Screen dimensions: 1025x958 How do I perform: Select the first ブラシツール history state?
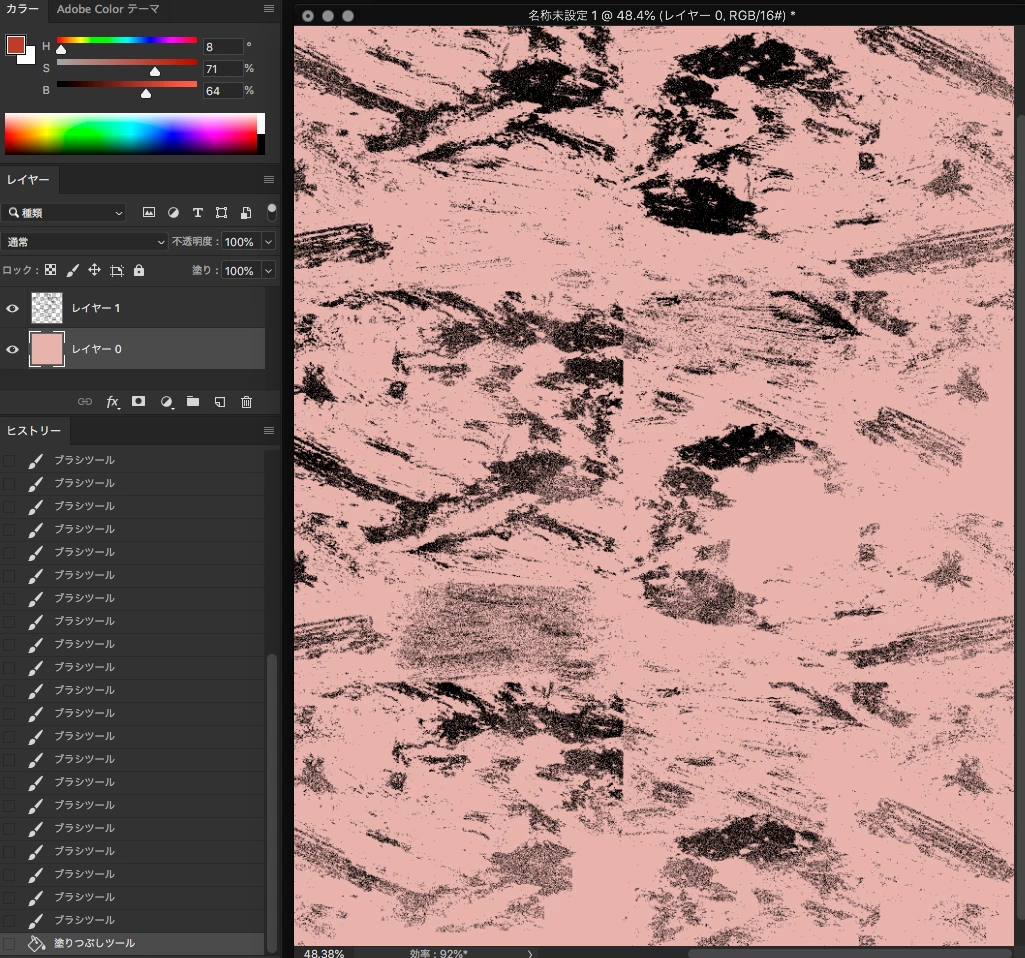(x=133, y=460)
